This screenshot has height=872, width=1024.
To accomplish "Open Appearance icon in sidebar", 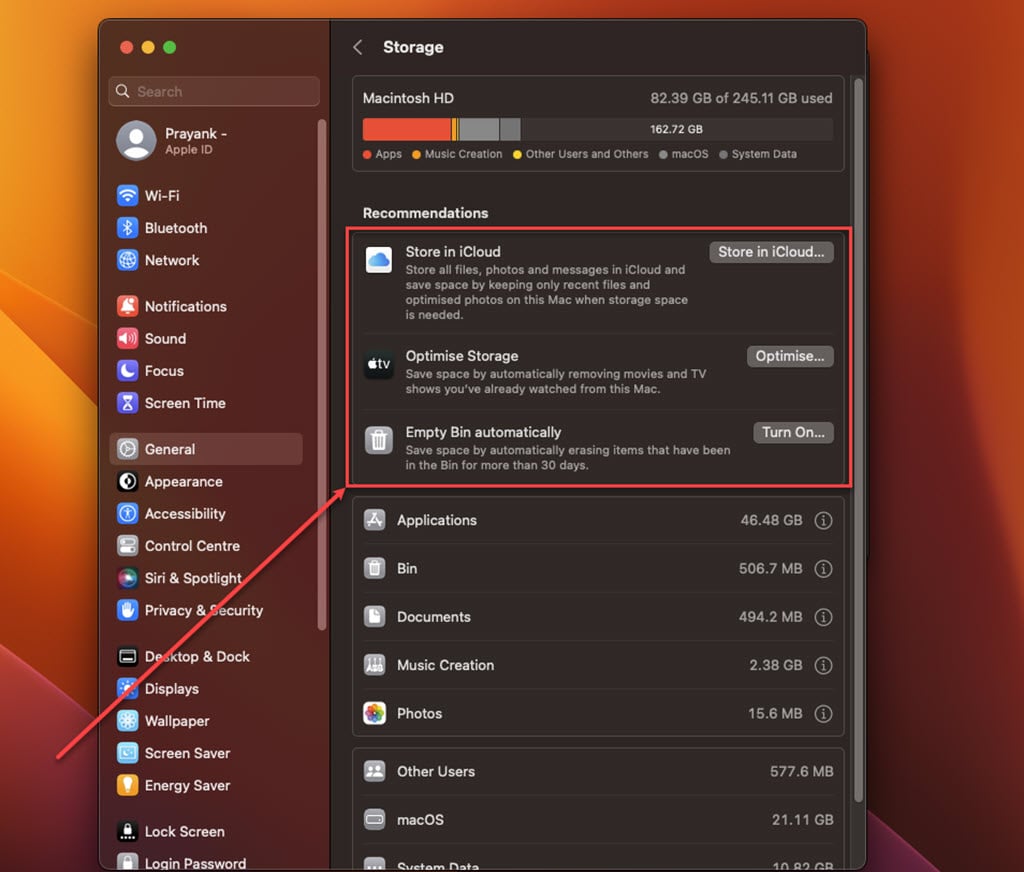I will coord(127,481).
